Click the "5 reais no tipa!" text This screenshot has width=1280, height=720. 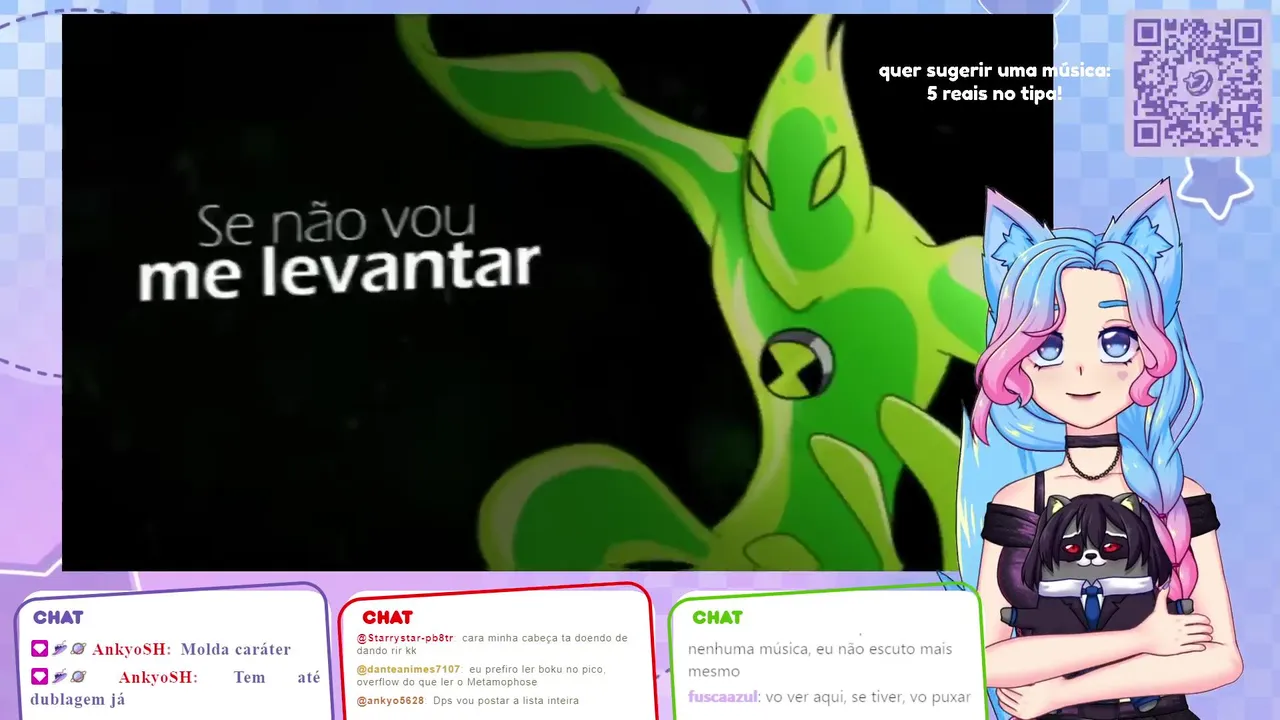994,94
